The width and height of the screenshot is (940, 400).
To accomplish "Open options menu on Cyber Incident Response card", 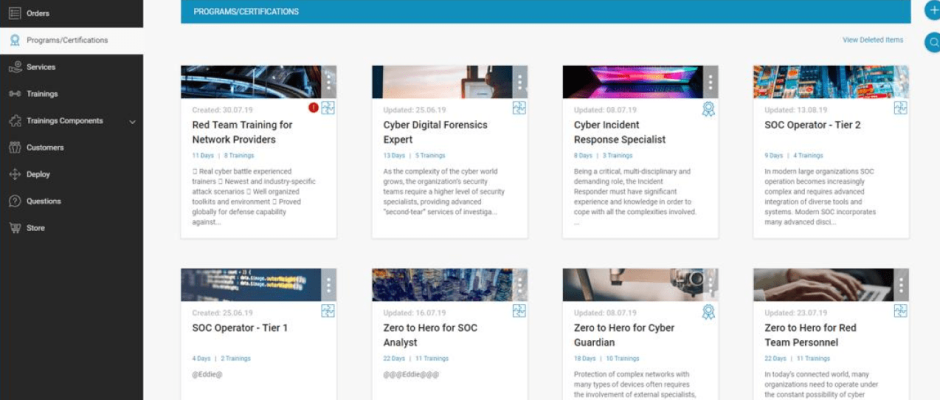I will 710,82.
